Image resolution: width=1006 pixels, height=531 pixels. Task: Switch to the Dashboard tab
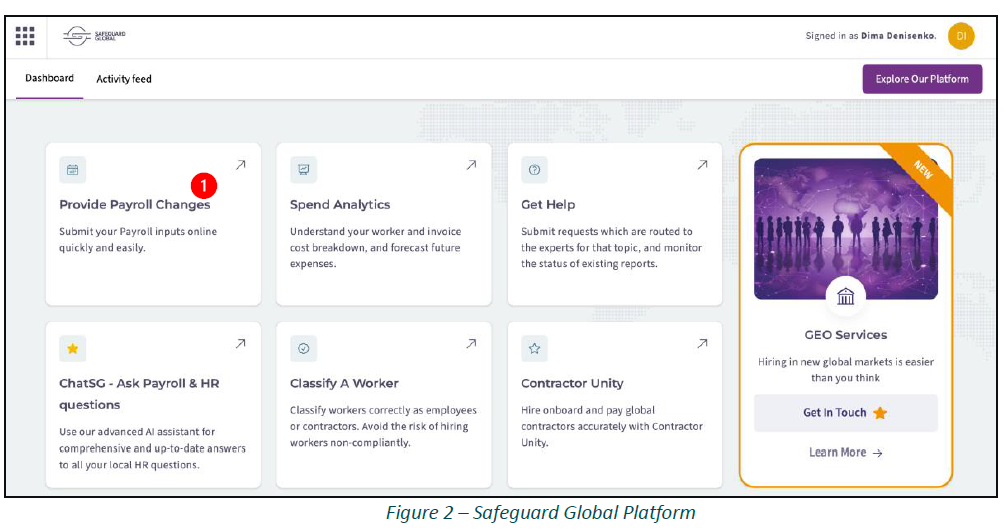[49, 78]
